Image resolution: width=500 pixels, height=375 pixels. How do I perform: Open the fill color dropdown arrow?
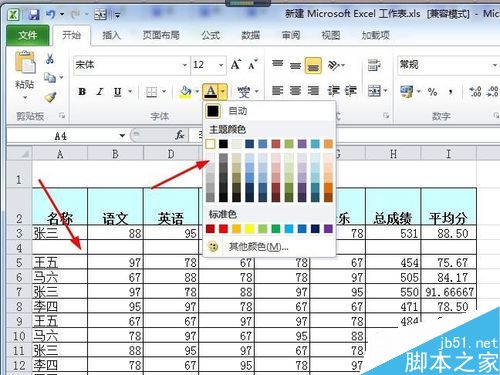(x=197, y=91)
